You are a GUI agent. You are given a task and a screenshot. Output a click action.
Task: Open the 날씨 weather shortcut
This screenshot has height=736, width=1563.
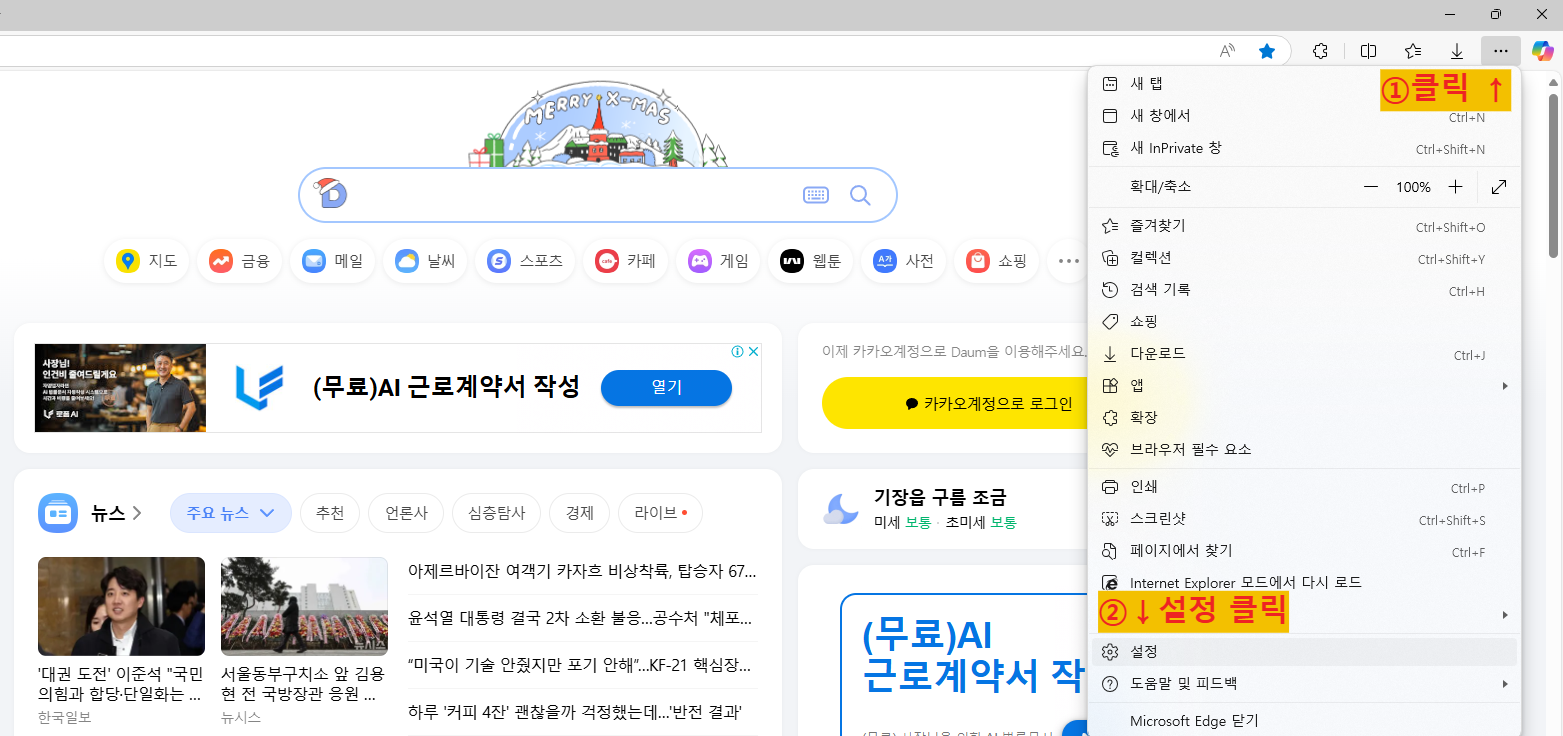(x=425, y=261)
